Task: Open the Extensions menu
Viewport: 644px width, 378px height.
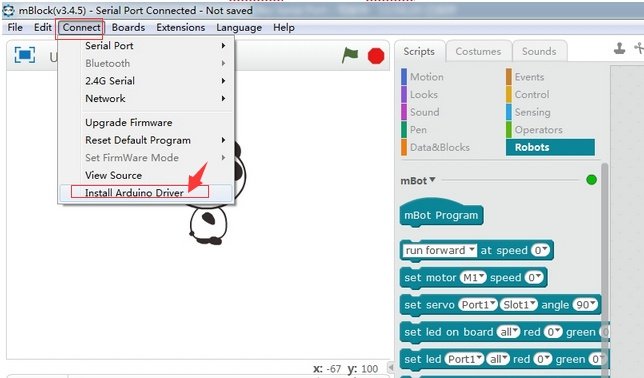Action: (180, 28)
